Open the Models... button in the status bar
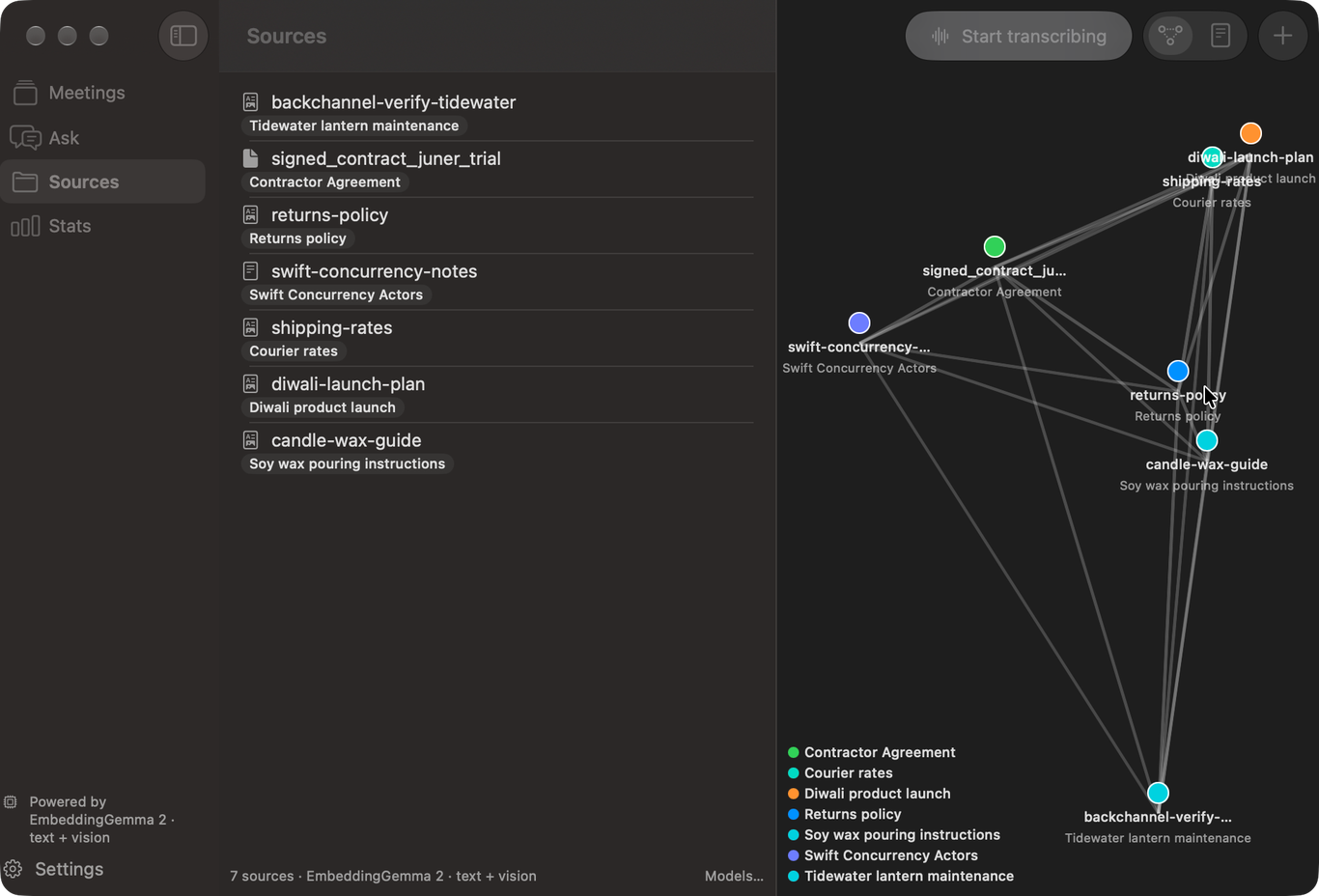Screen dimensions: 1319x896 click(734, 876)
